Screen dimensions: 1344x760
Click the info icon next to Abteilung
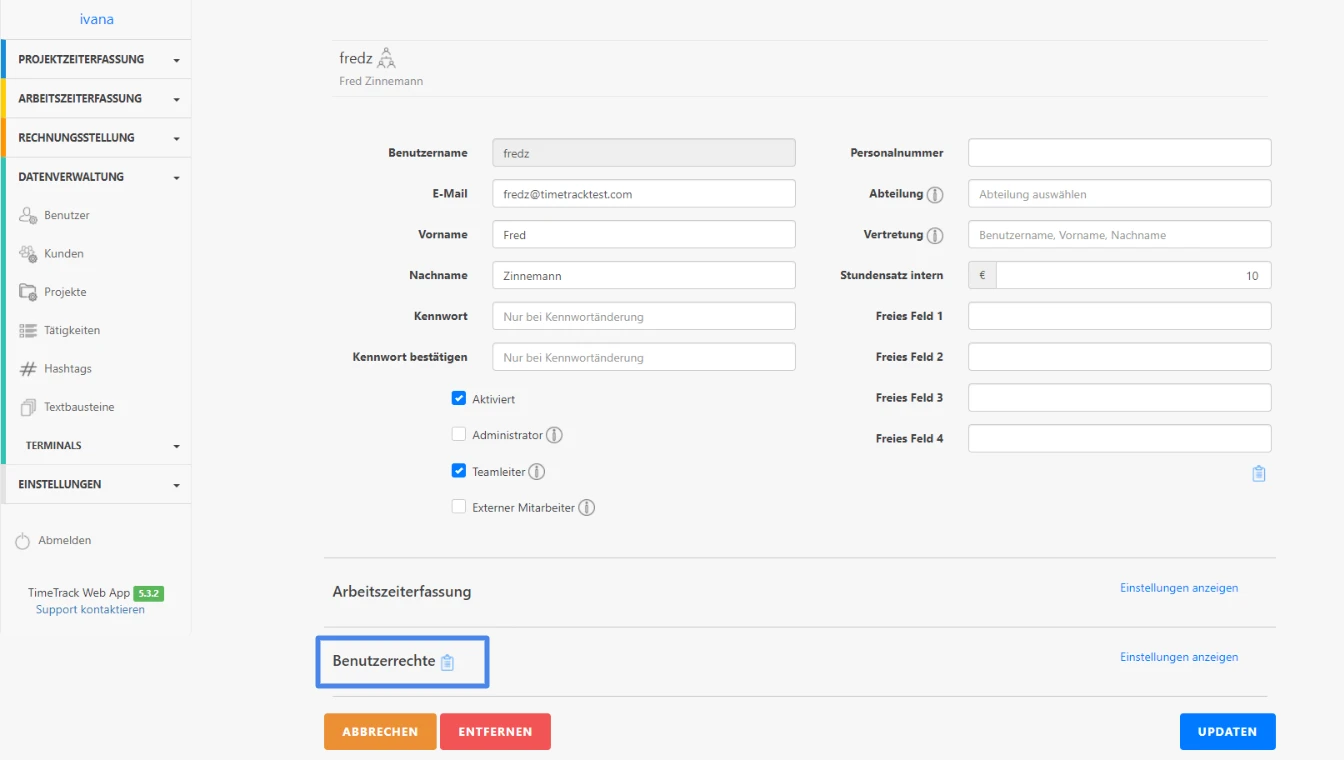pyautogui.click(x=935, y=195)
